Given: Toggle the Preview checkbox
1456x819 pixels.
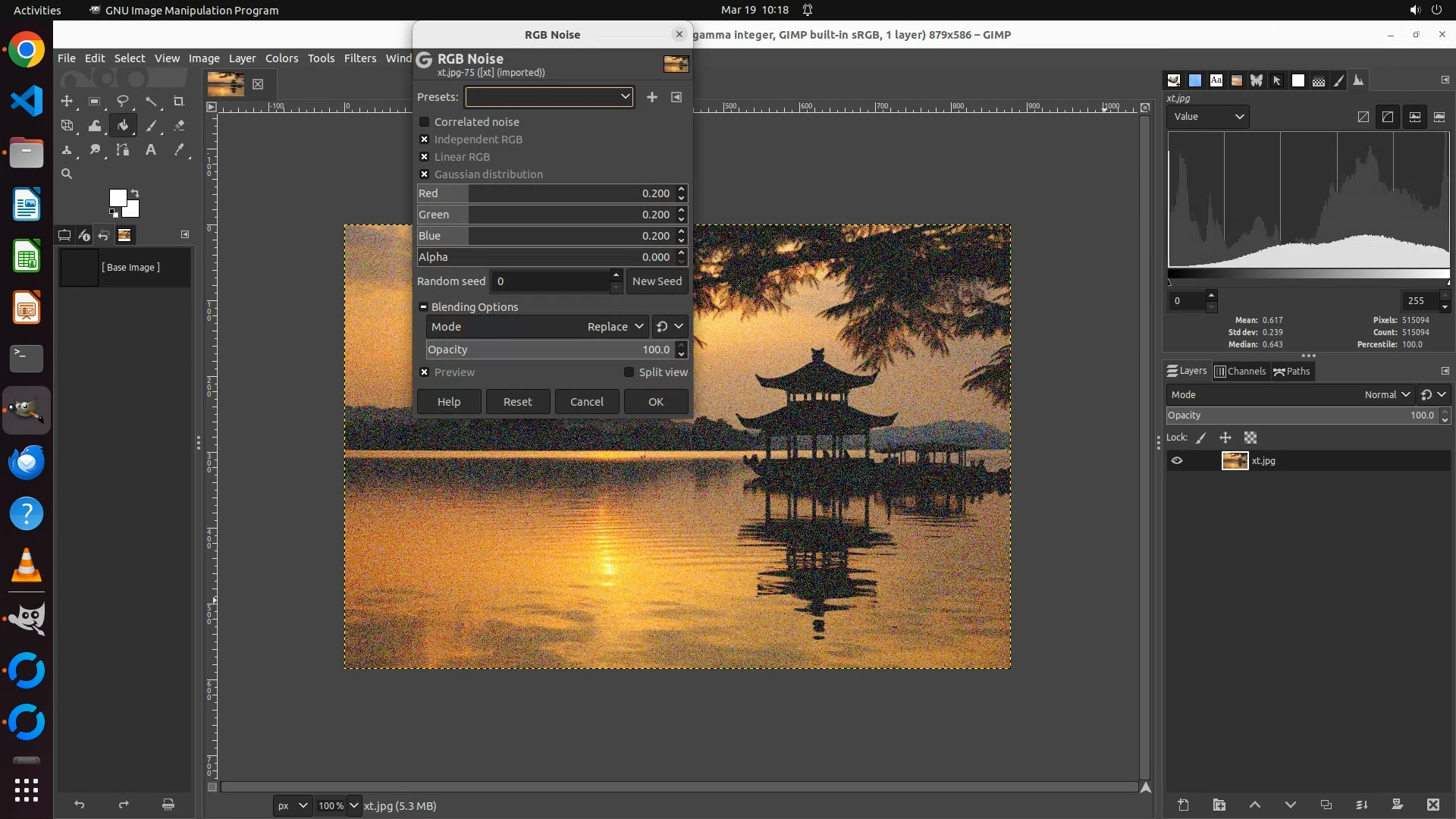Looking at the screenshot, I should (x=425, y=372).
